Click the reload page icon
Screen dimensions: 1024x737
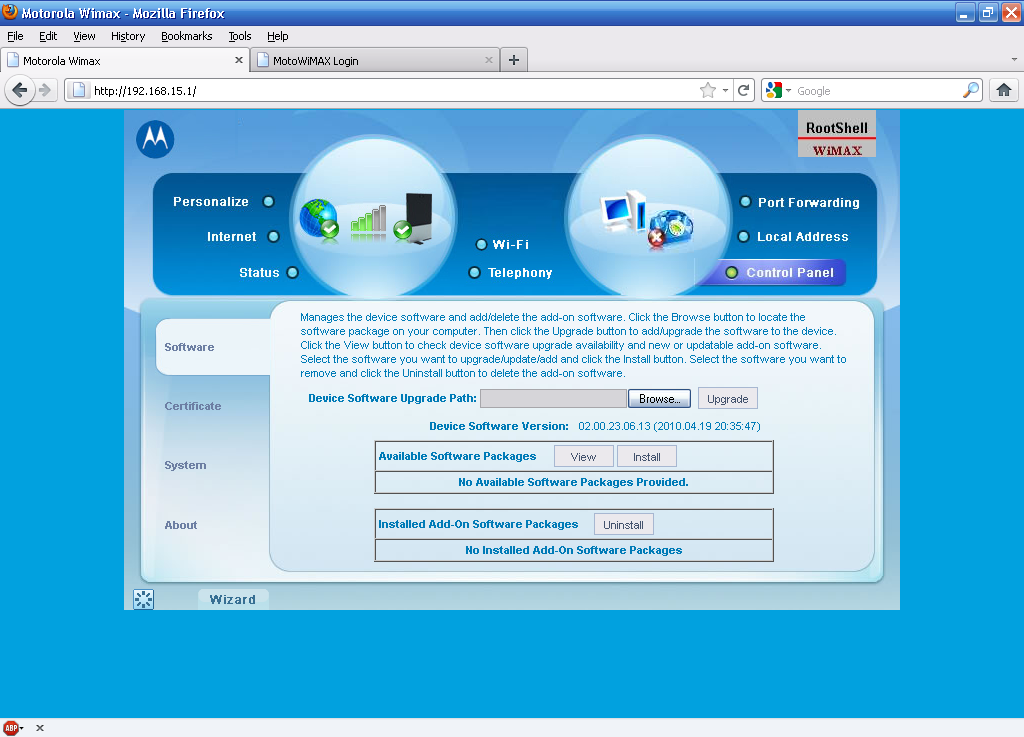(x=743, y=91)
